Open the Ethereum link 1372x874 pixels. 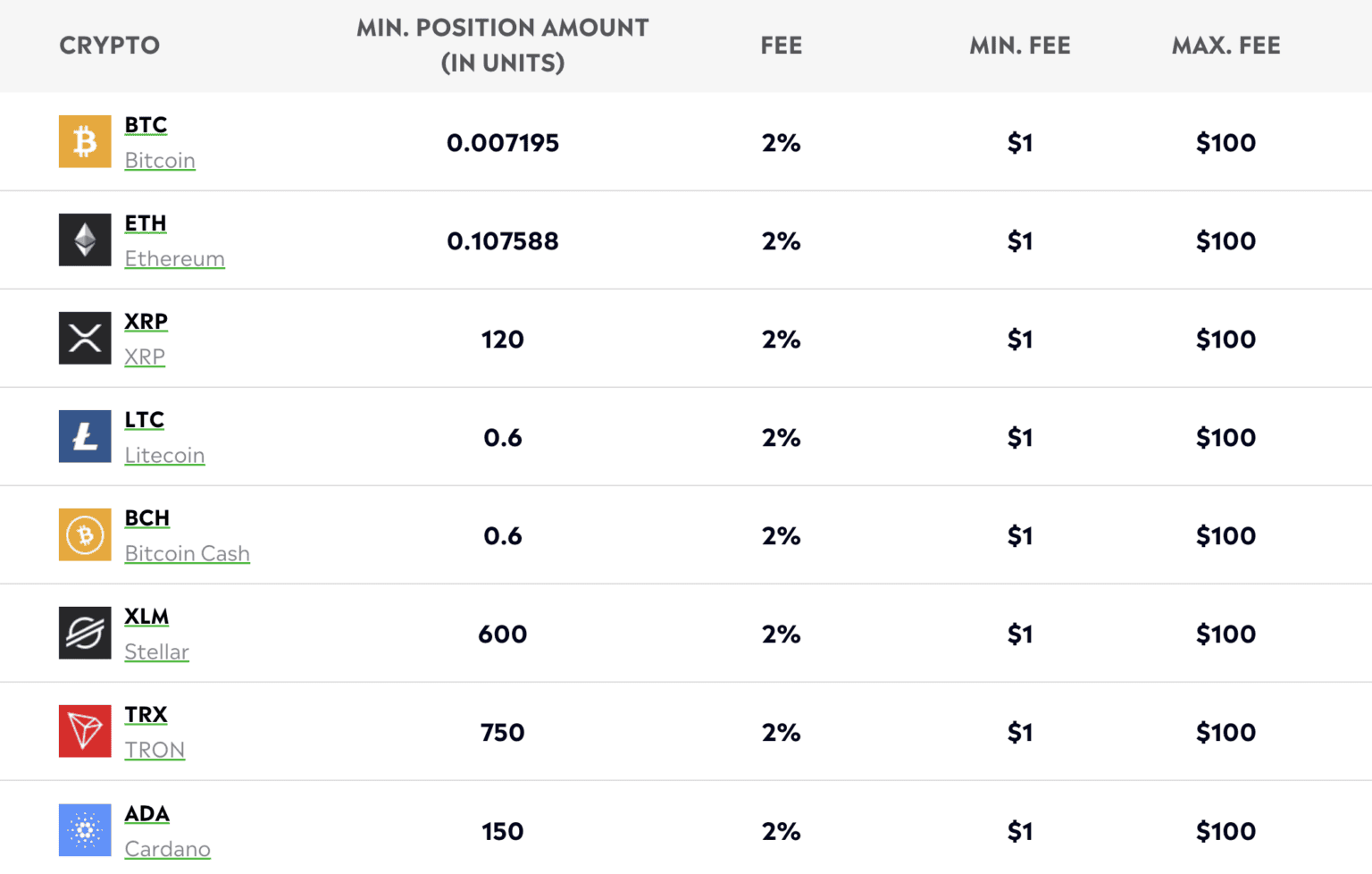174,259
